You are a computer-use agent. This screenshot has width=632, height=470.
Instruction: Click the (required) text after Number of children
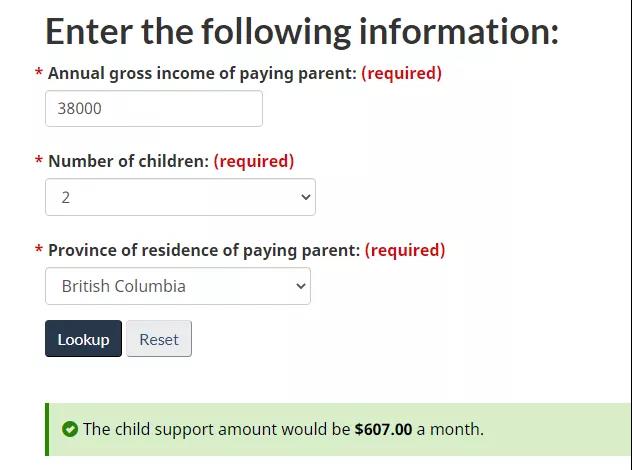(254, 162)
